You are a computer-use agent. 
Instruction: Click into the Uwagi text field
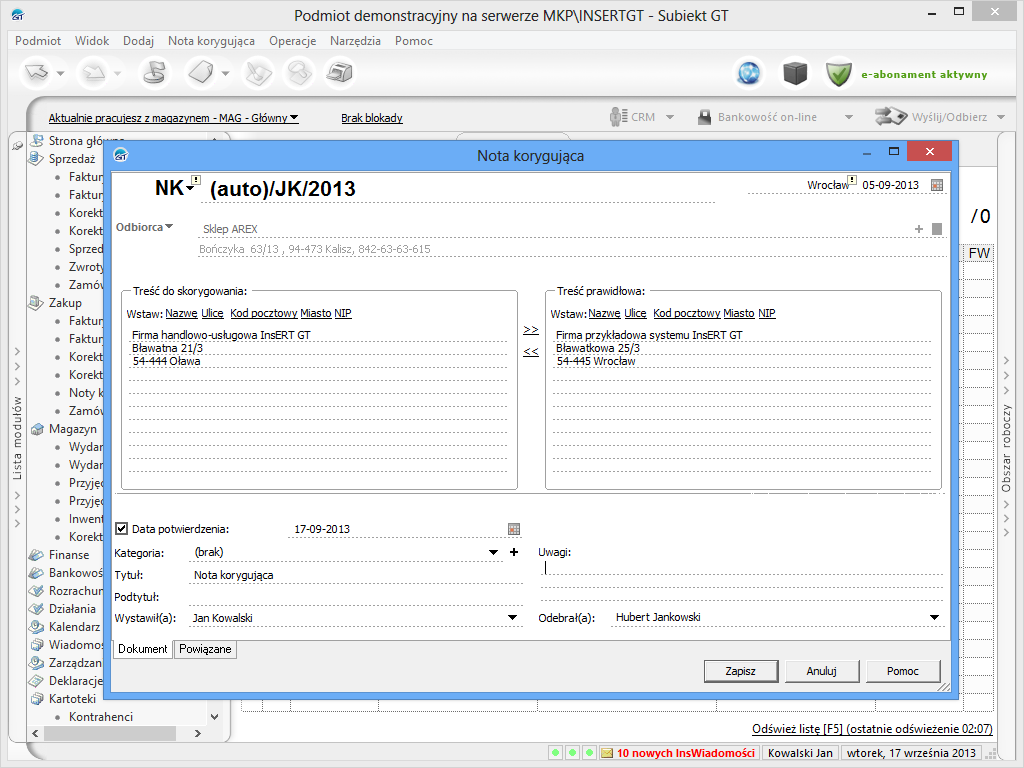(x=740, y=568)
